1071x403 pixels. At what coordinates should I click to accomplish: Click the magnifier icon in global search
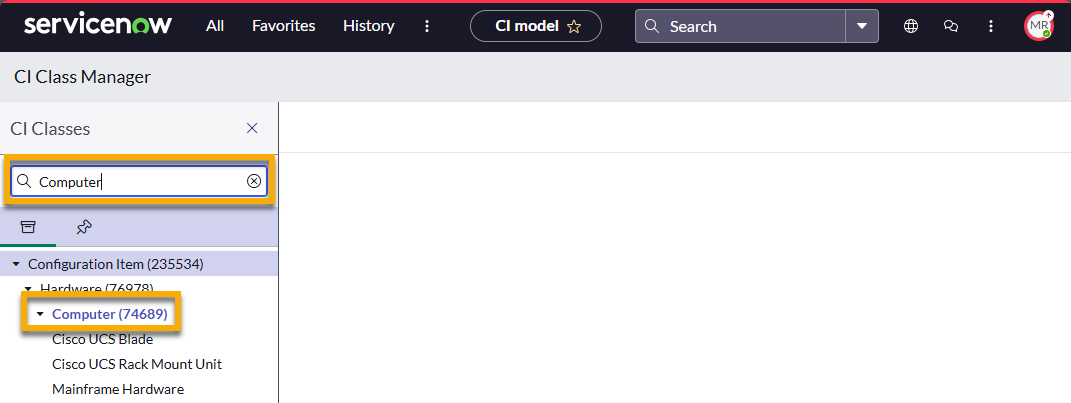tap(652, 26)
